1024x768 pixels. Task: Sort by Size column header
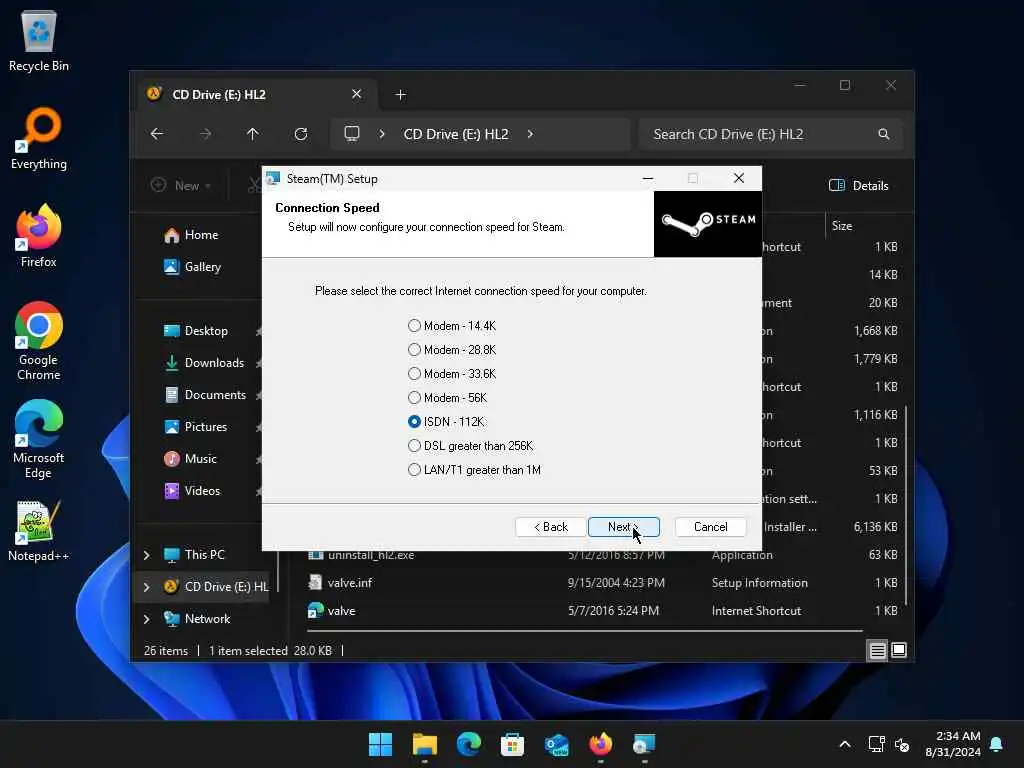coord(842,226)
